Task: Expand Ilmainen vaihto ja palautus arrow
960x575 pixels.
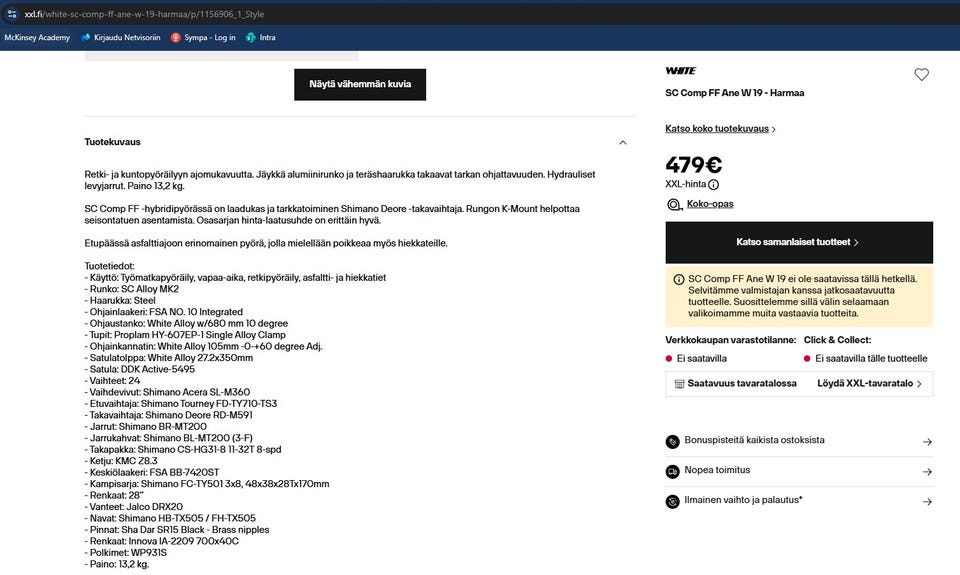Action: pos(927,502)
